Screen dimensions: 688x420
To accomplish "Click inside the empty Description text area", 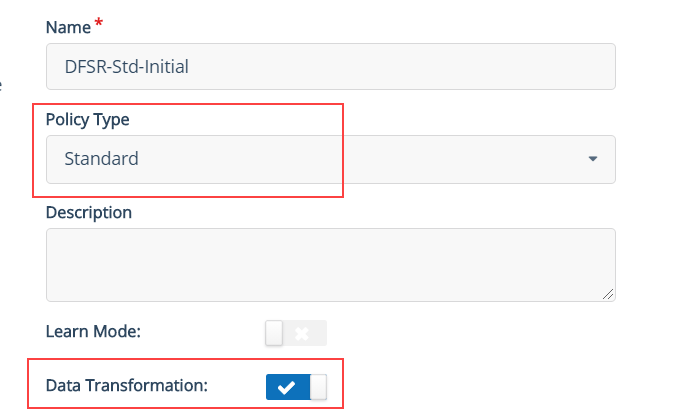I will (x=331, y=265).
